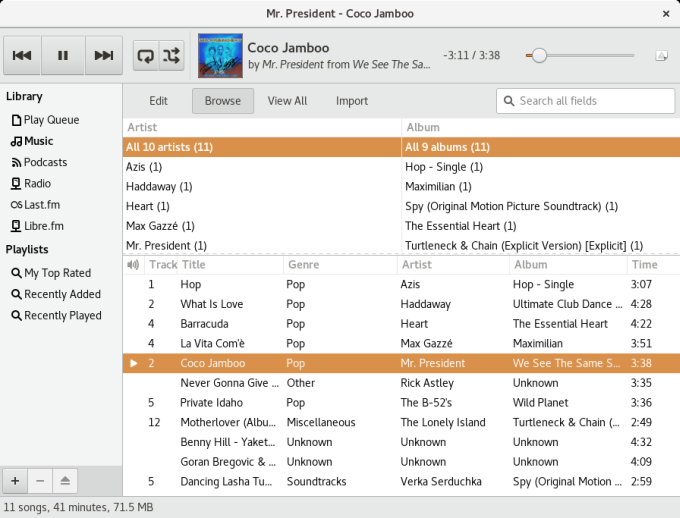680x518 pixels.
Task: Select the playing song Coco Jamboo
Action: [402, 363]
